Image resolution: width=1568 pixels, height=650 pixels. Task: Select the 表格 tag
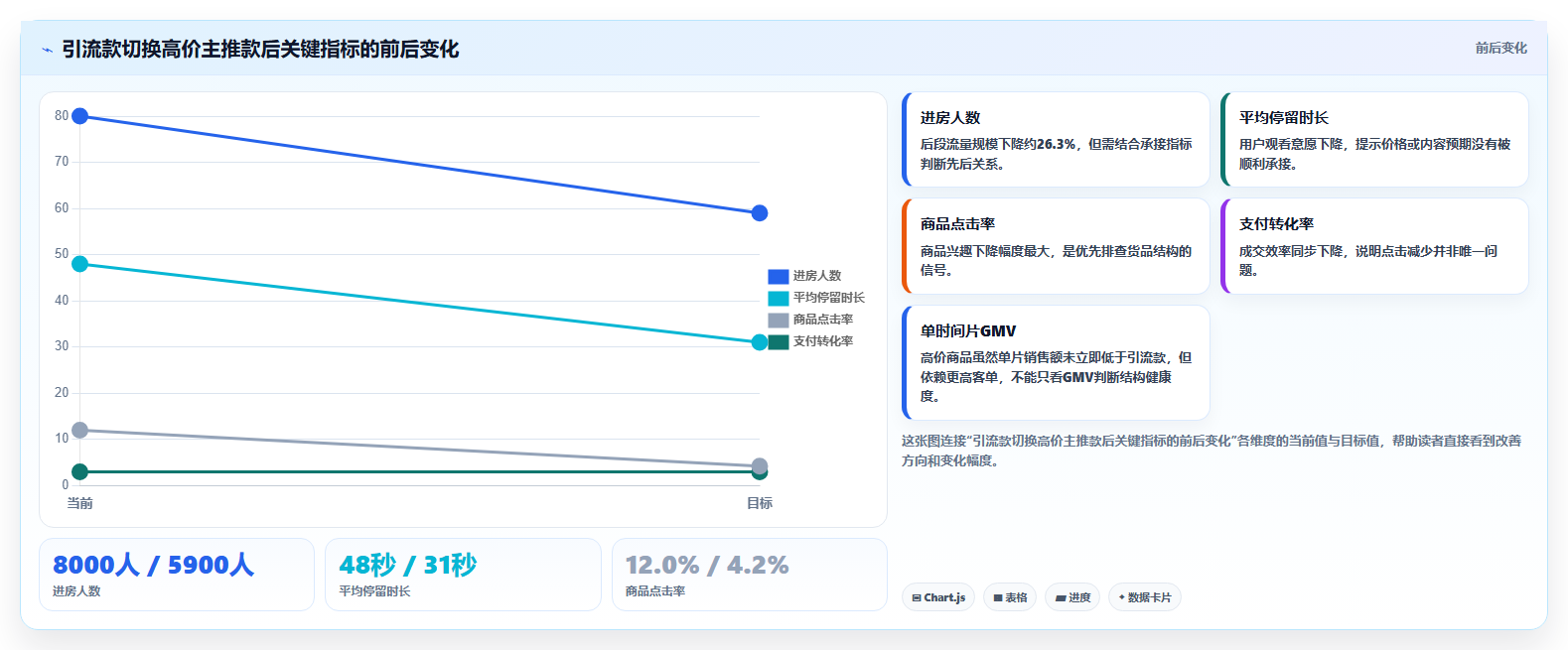(x=1010, y=597)
